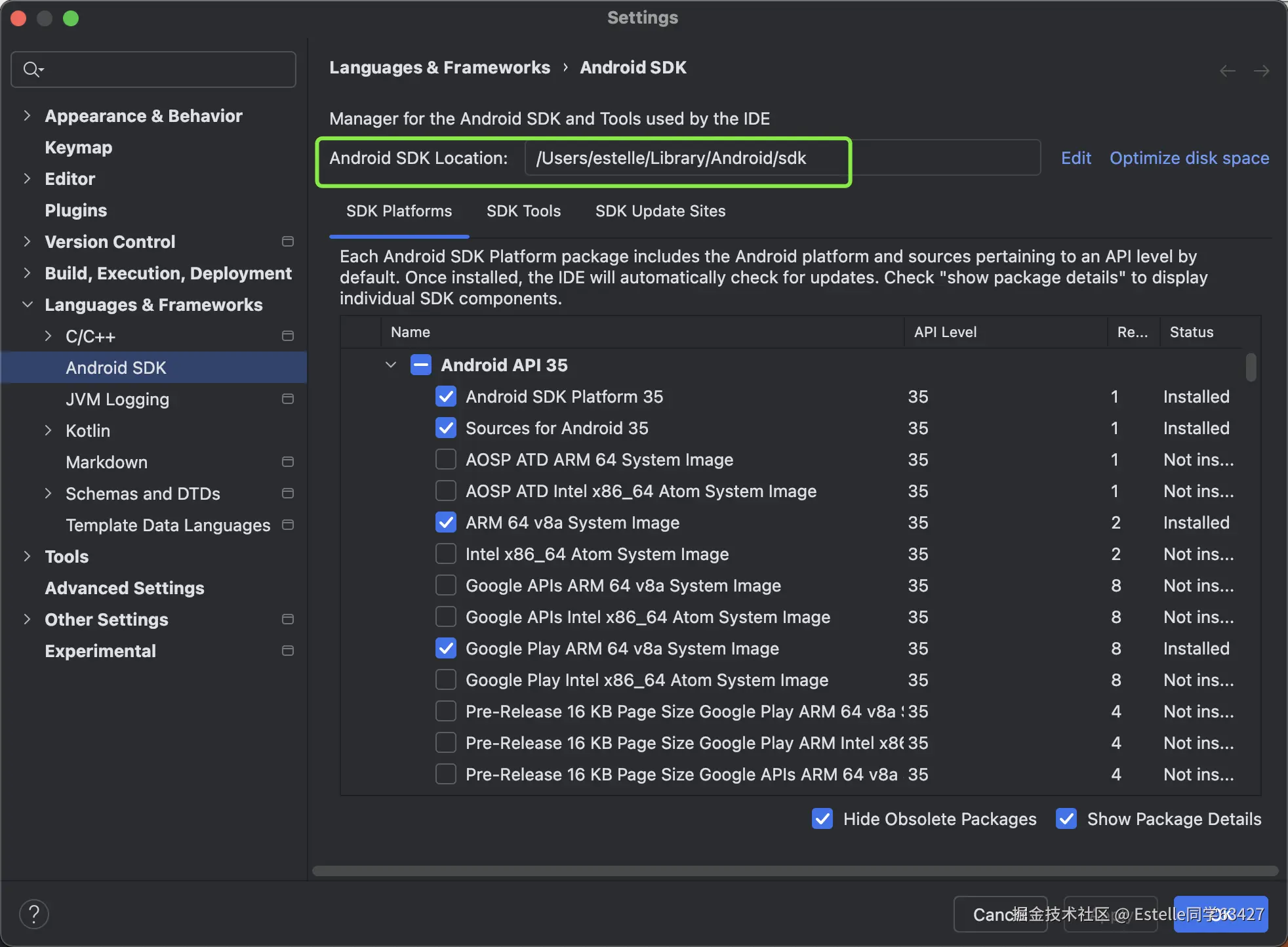Click Optimize disk space link
1288x947 pixels.
(x=1189, y=158)
